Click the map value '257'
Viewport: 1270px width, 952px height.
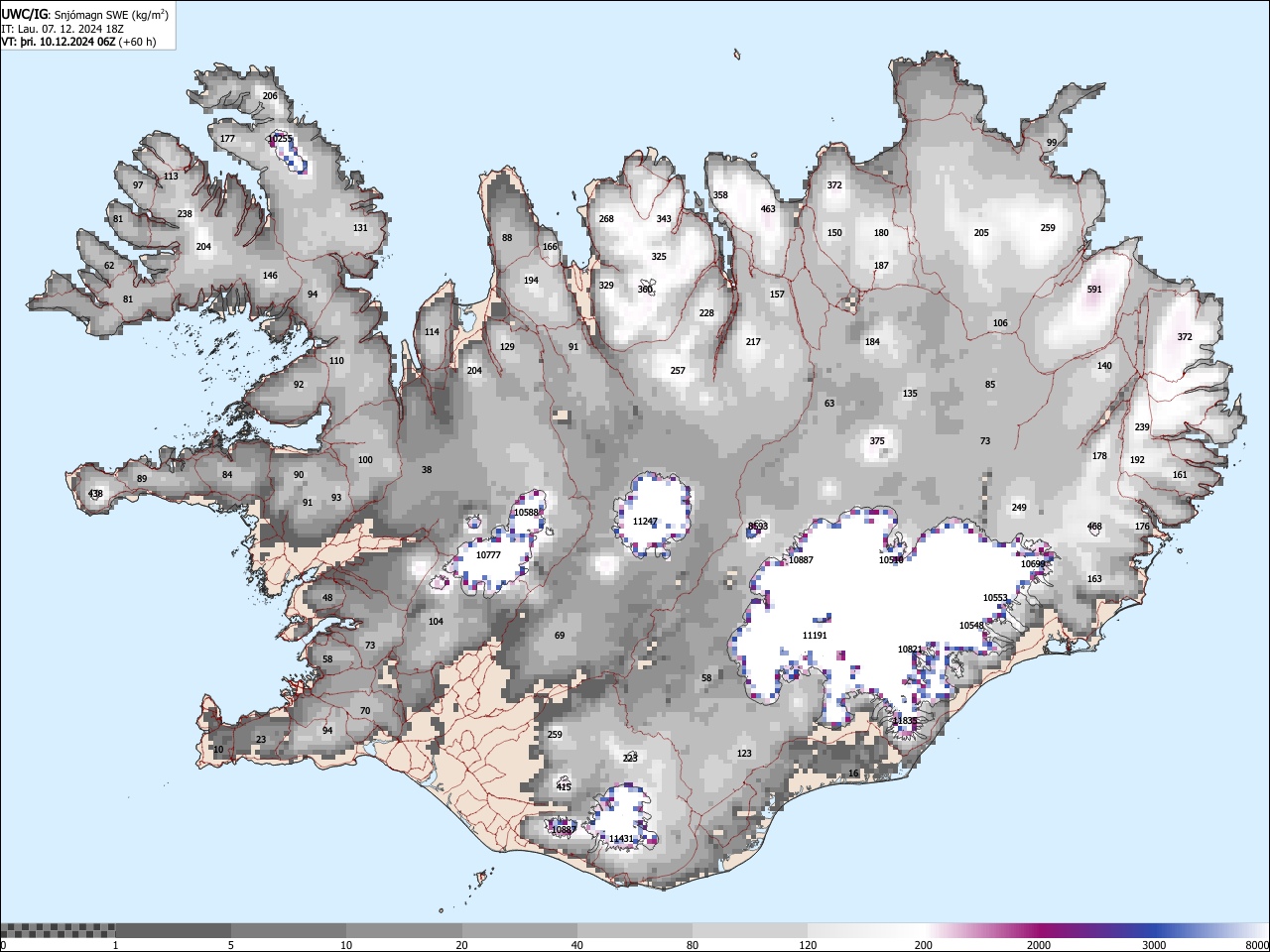click(678, 371)
